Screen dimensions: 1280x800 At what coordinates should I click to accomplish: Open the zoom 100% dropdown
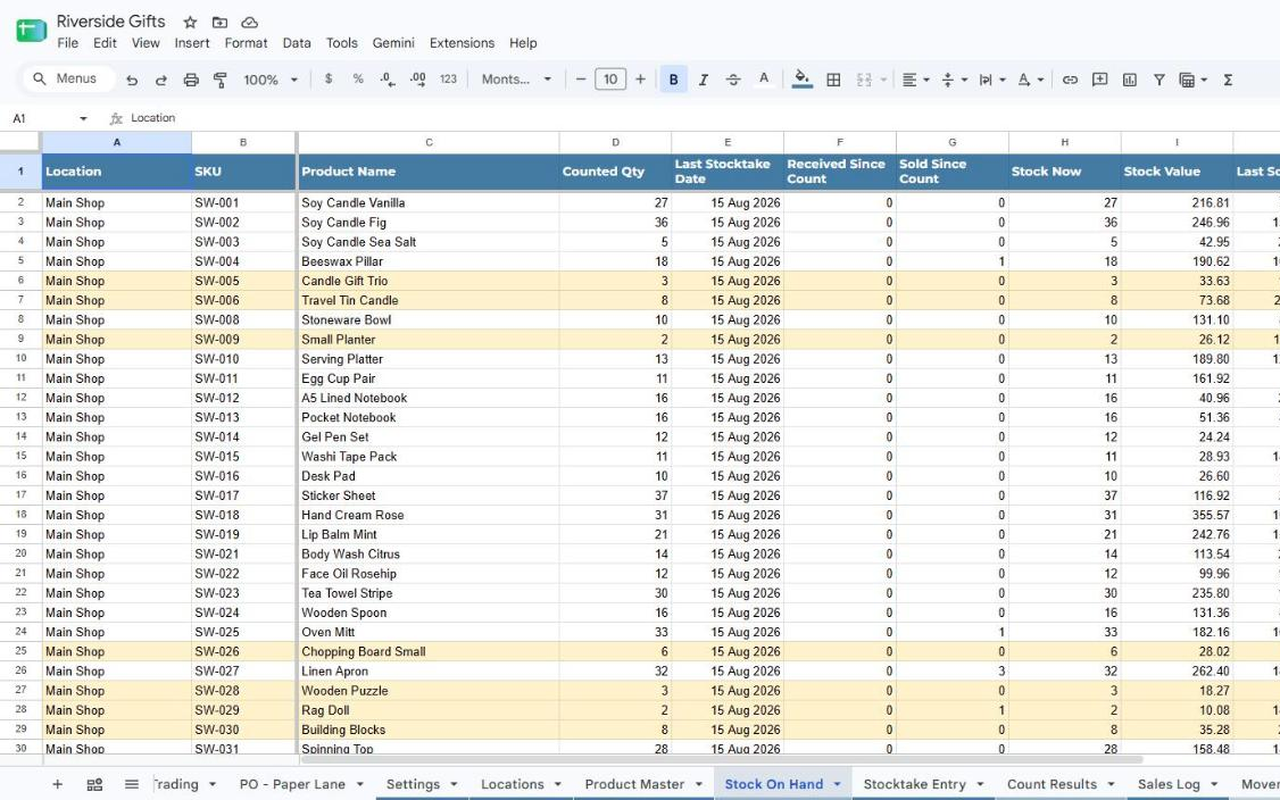pyautogui.click(x=271, y=80)
